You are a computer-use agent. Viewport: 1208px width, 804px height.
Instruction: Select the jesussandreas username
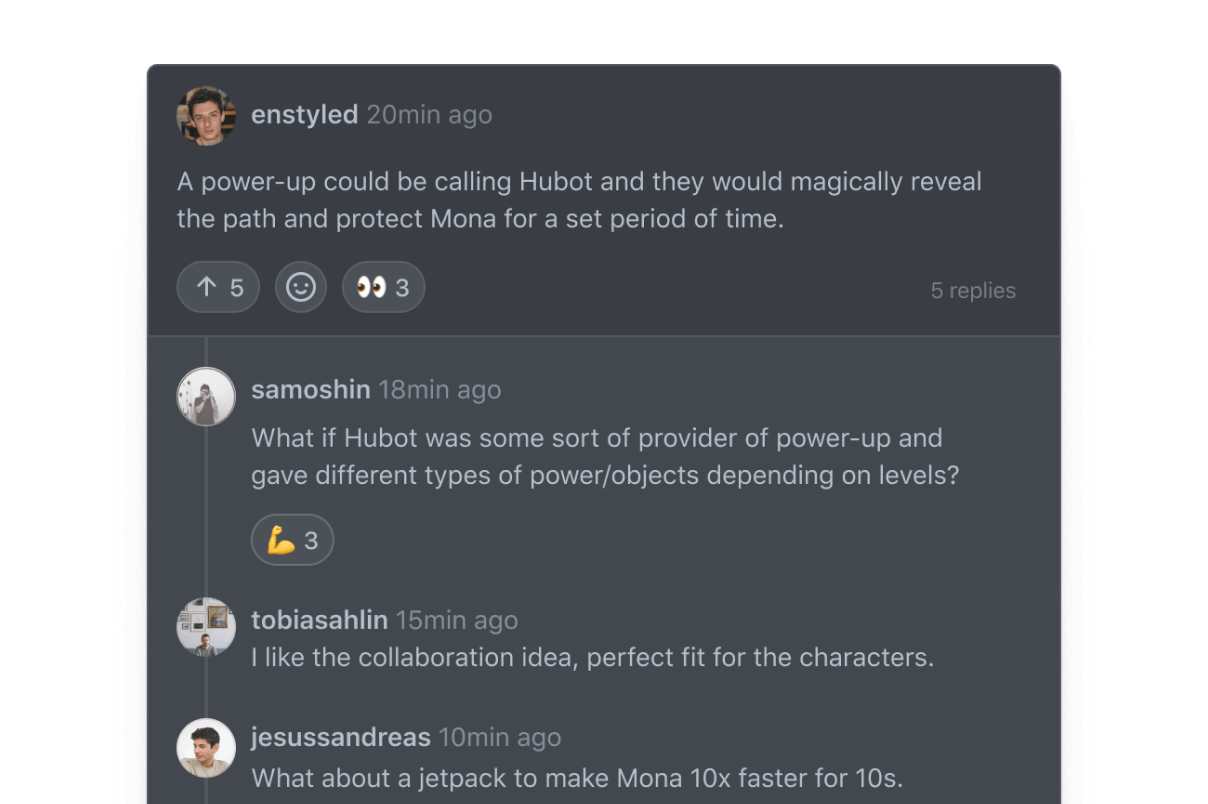(340, 738)
